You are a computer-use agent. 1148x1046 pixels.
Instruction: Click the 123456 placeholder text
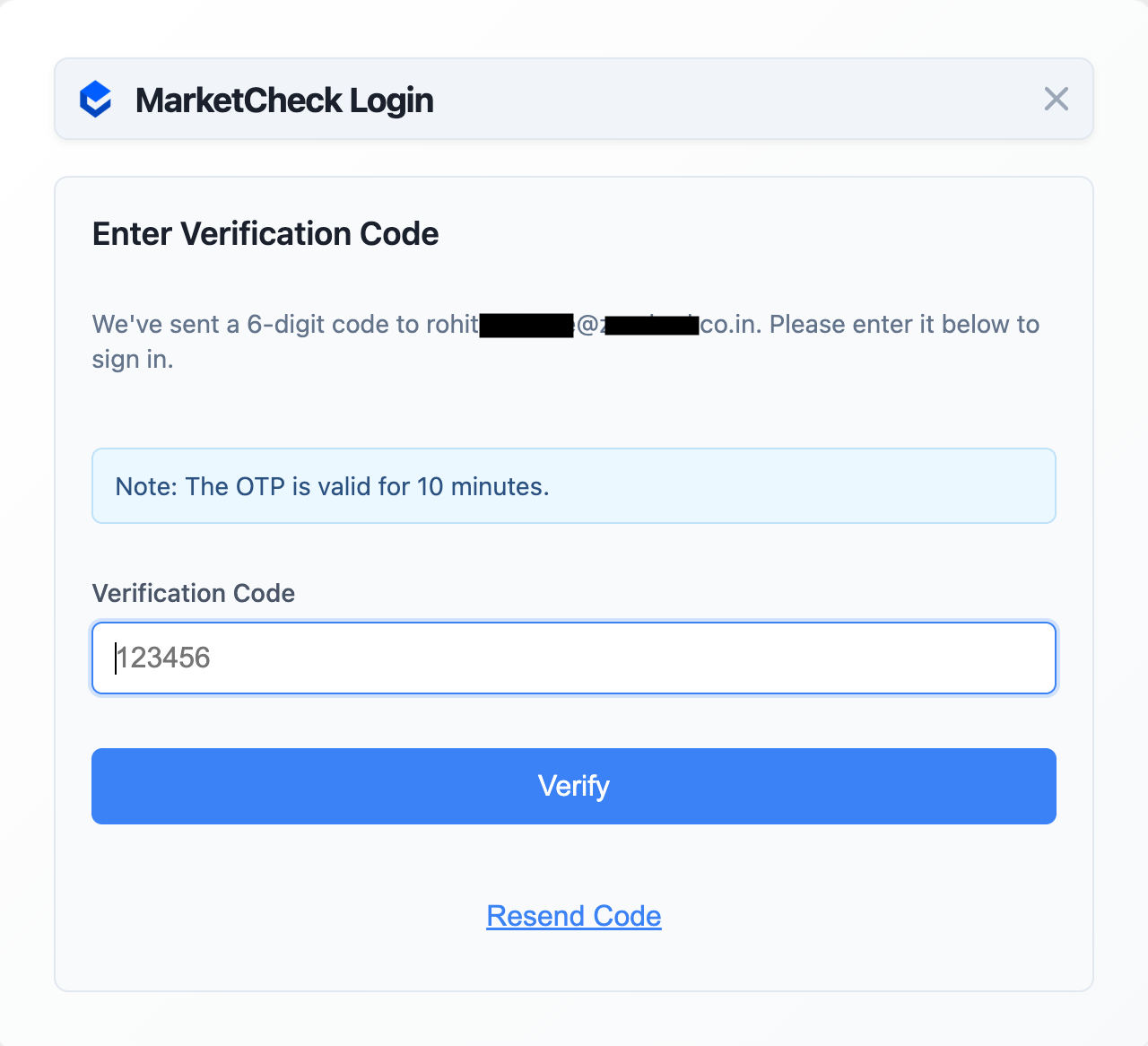click(x=163, y=658)
